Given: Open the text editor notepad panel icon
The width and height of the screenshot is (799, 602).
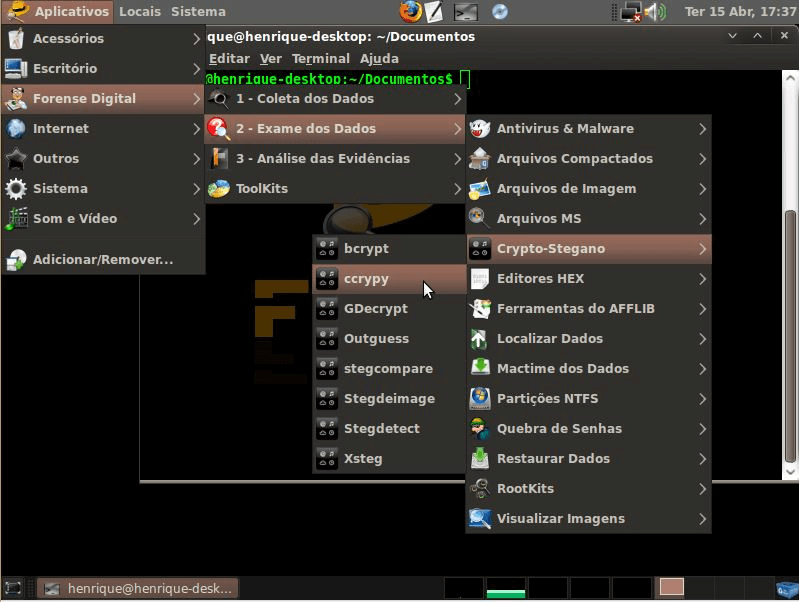Looking at the screenshot, I should tap(434, 12).
